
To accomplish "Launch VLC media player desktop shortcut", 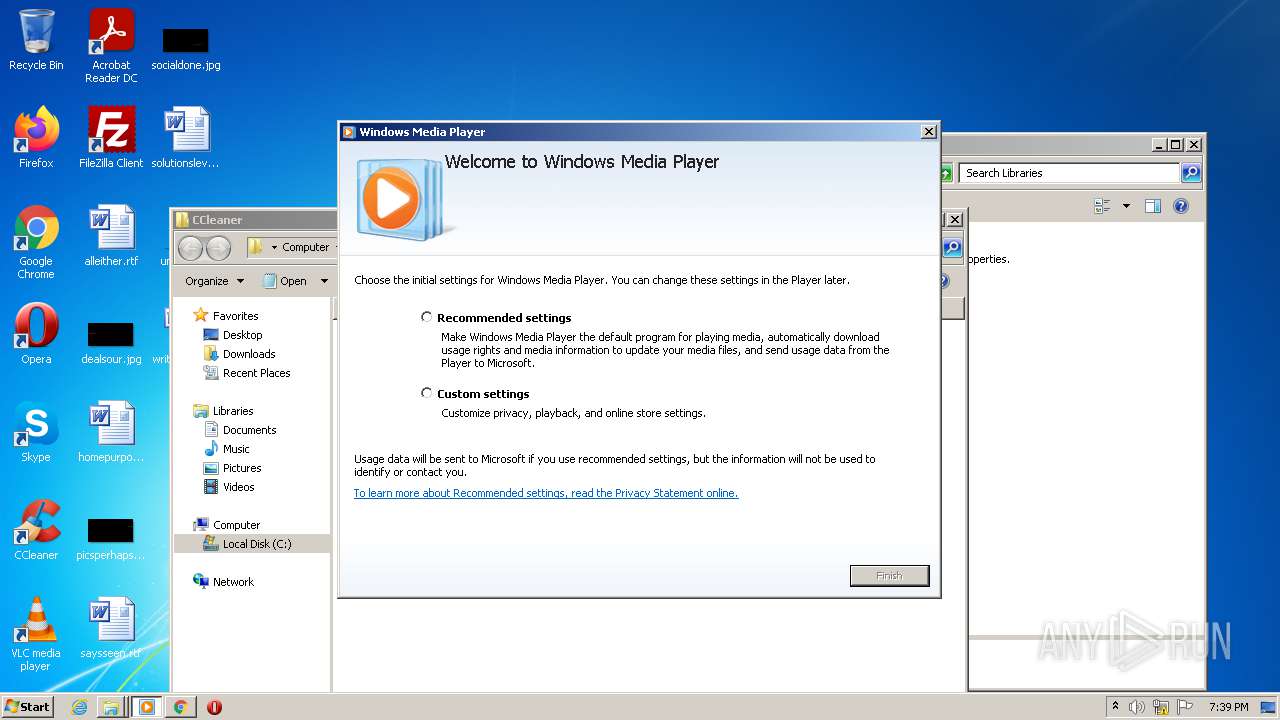I will pos(36,634).
